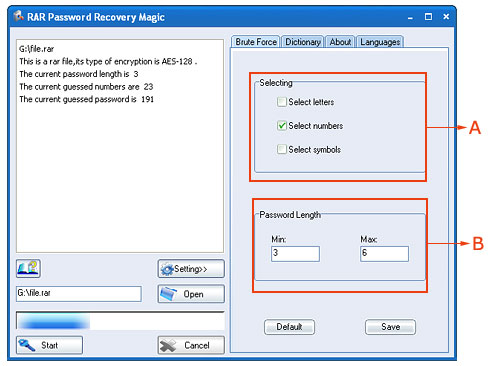
Task: Click the 'G:\file.rar' line in the log
Action: [x=36, y=49]
